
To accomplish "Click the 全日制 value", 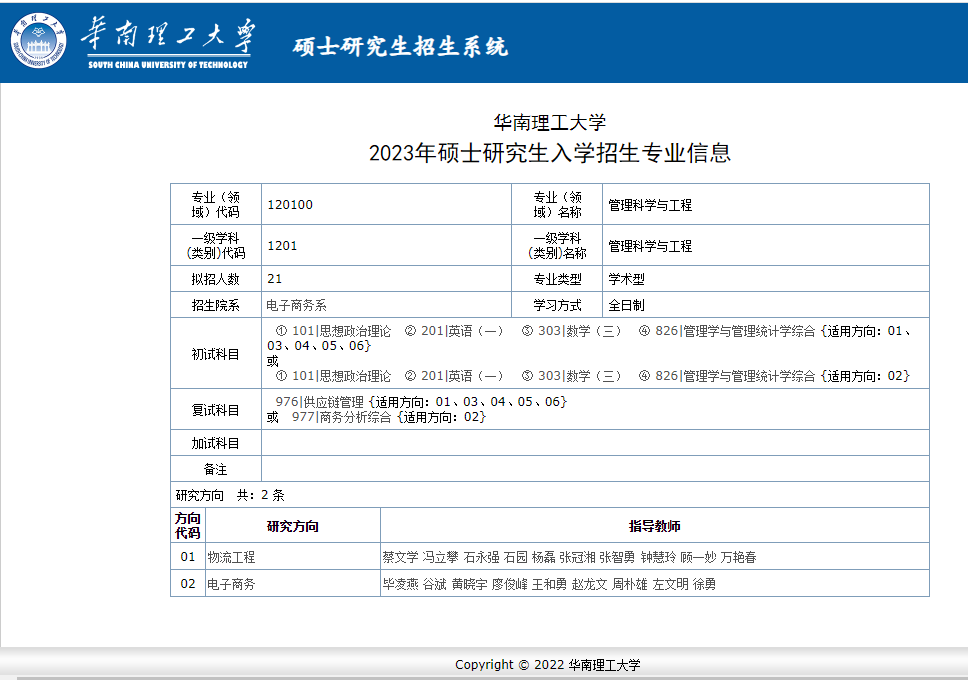I will (x=627, y=305).
